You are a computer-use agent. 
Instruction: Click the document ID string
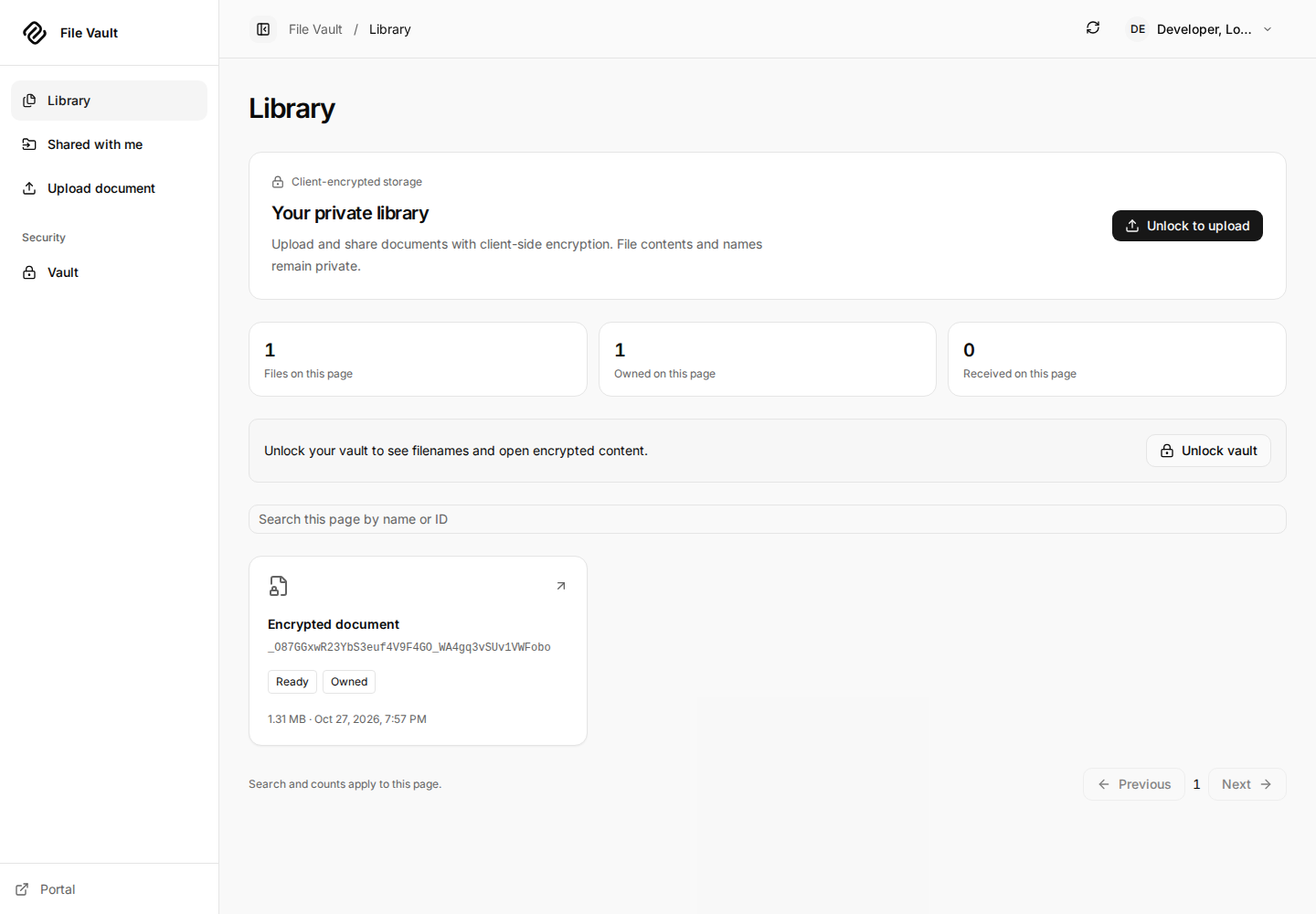click(x=409, y=647)
